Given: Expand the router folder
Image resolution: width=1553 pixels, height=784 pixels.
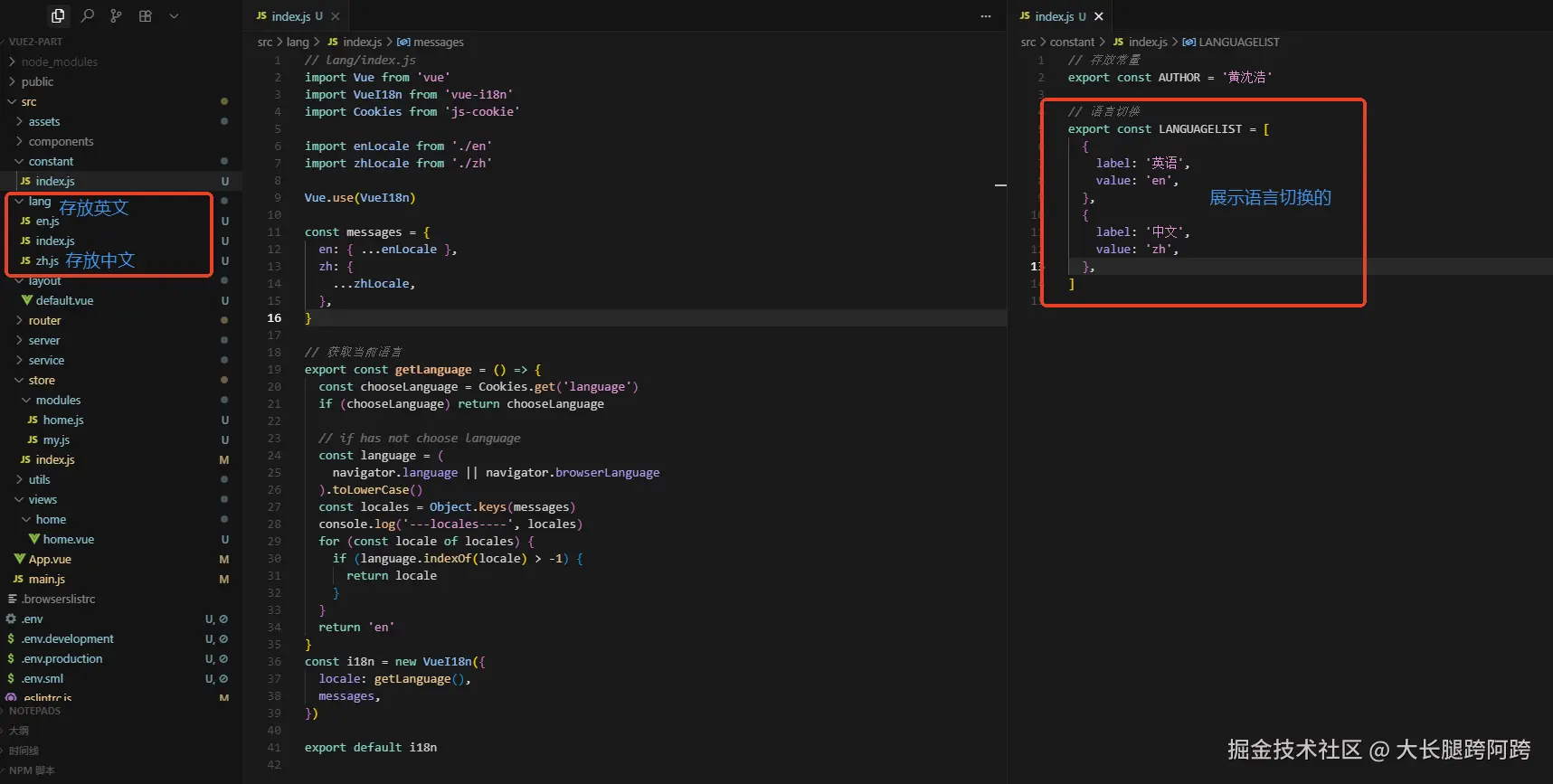Looking at the screenshot, I should coord(121,320).
